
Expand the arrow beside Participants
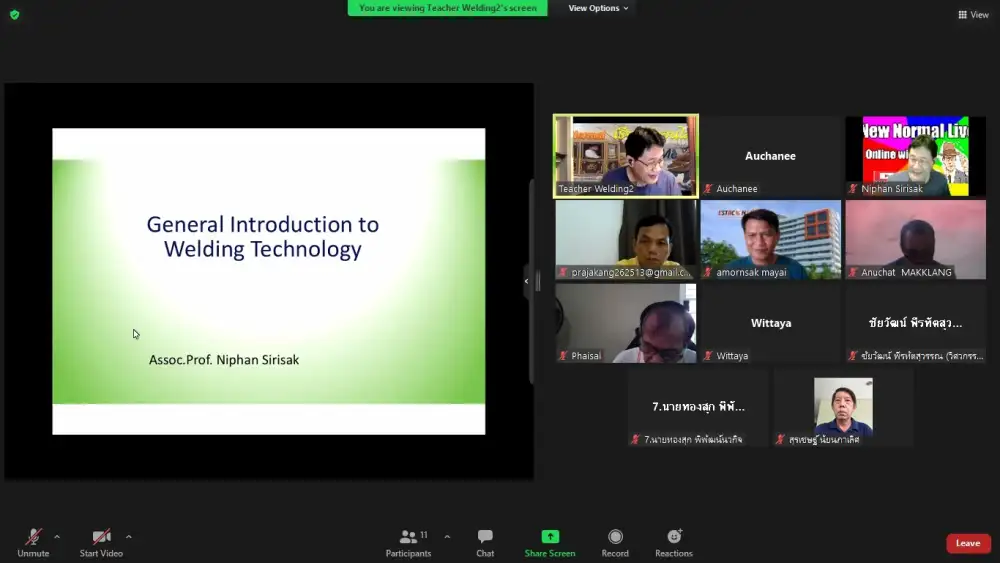447,537
